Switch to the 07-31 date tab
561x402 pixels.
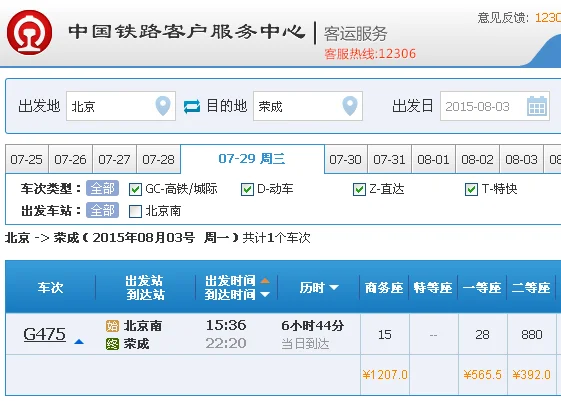[x=390, y=159]
